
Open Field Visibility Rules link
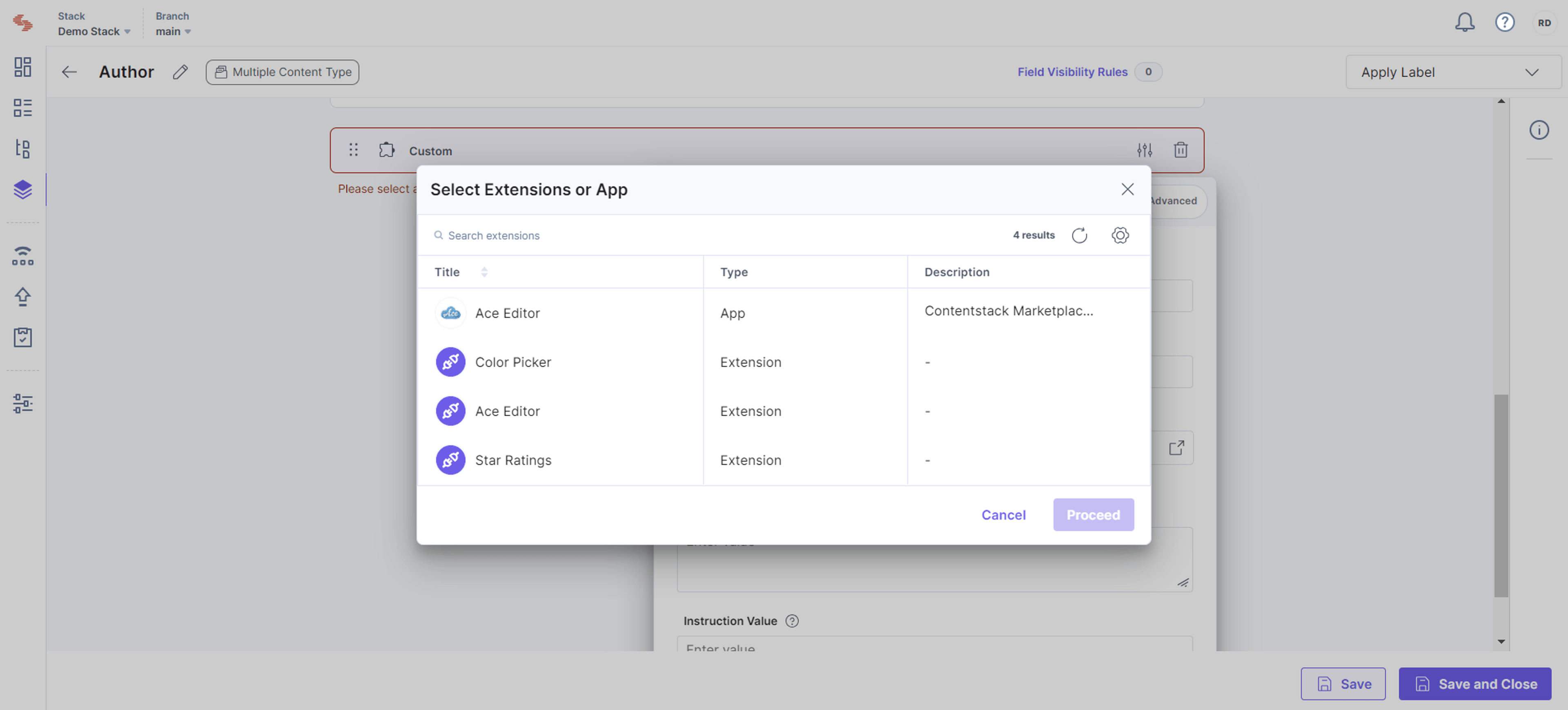tap(1073, 72)
